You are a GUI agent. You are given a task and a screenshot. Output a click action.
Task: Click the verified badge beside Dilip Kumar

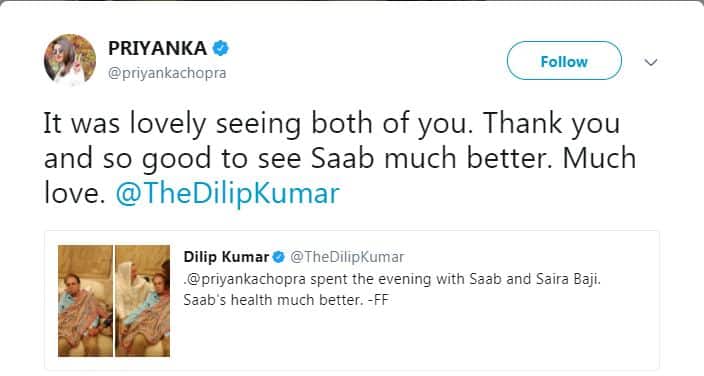(279, 257)
